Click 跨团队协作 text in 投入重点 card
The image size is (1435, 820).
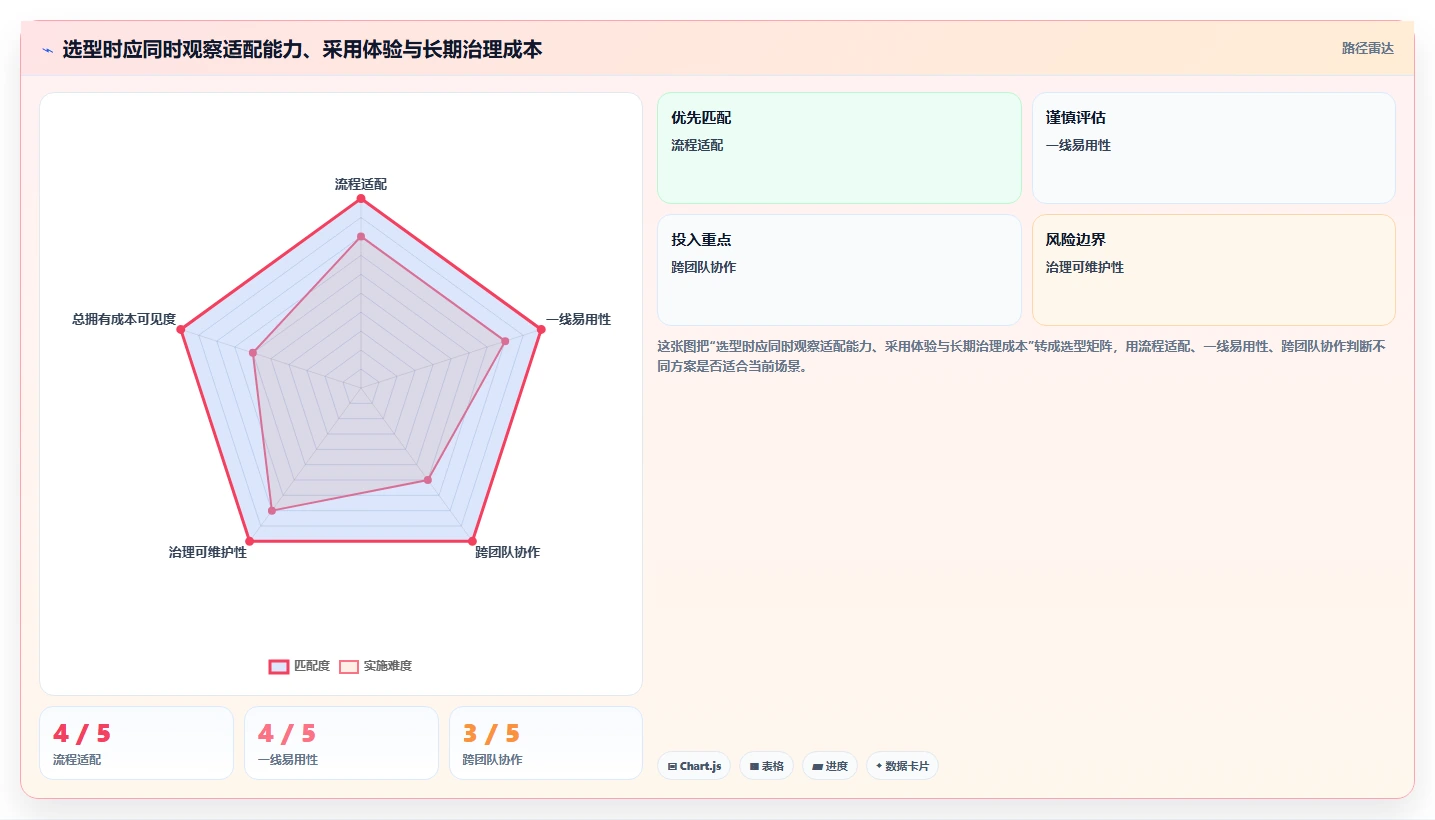[x=704, y=267]
